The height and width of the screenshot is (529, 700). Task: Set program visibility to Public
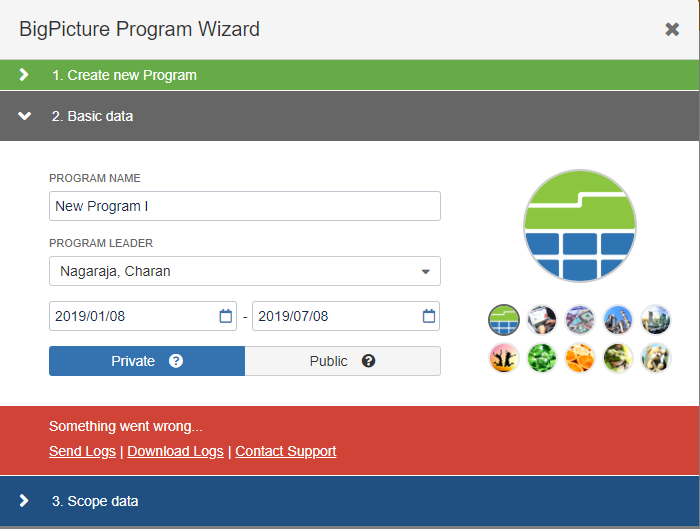pyautogui.click(x=342, y=361)
